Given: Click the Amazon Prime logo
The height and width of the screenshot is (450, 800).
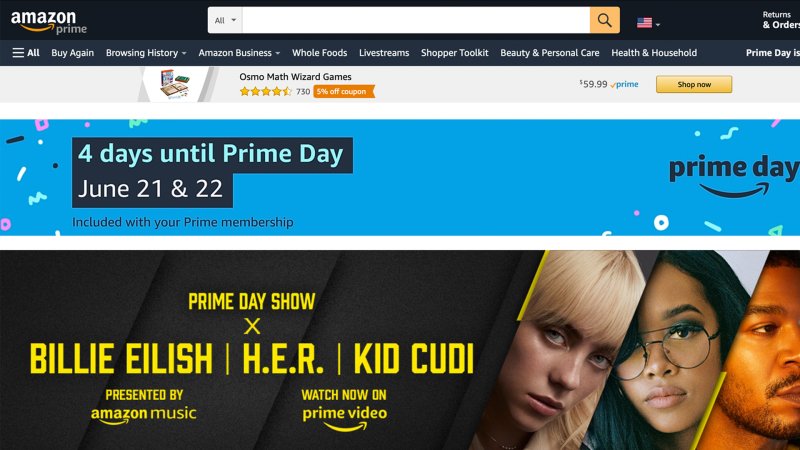Looking at the screenshot, I should click(49, 22).
